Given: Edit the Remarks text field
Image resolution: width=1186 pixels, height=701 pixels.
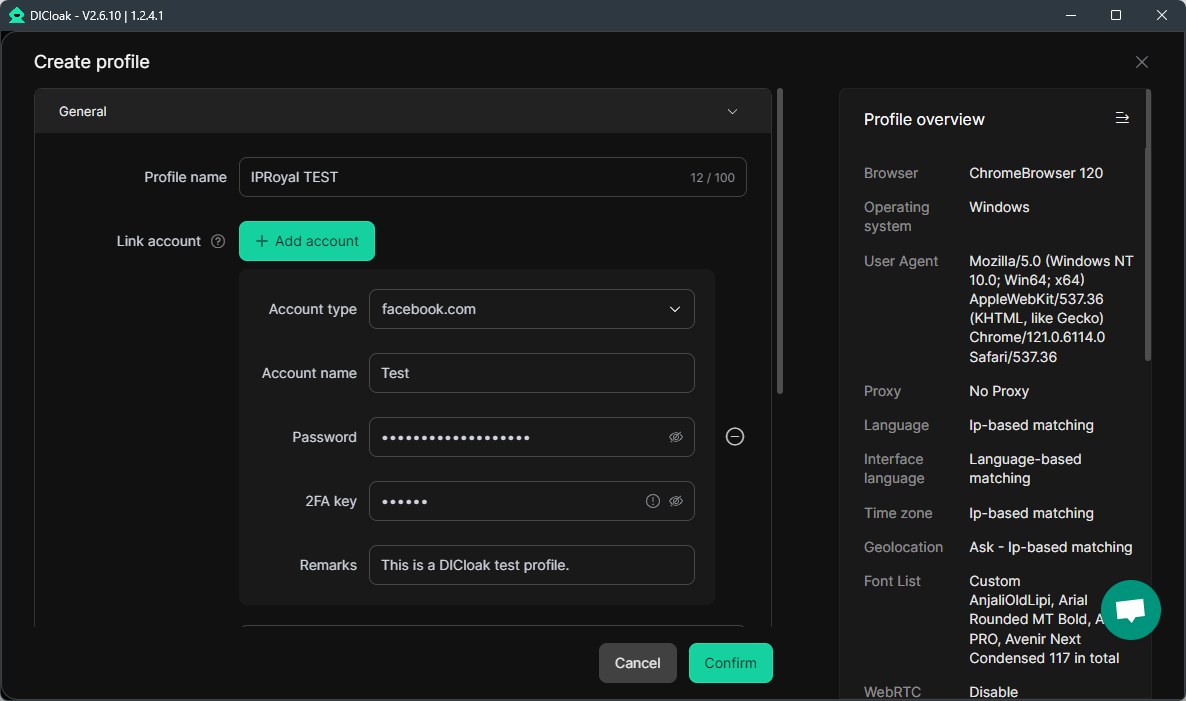Looking at the screenshot, I should coord(532,565).
